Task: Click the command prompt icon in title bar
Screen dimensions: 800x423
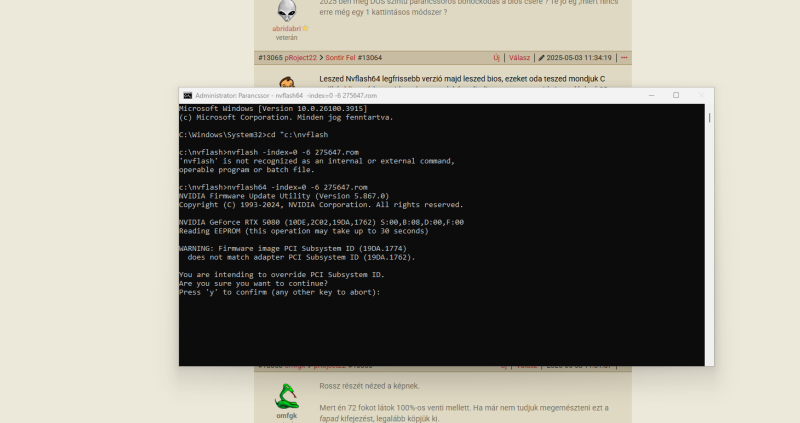Action: [x=188, y=95]
